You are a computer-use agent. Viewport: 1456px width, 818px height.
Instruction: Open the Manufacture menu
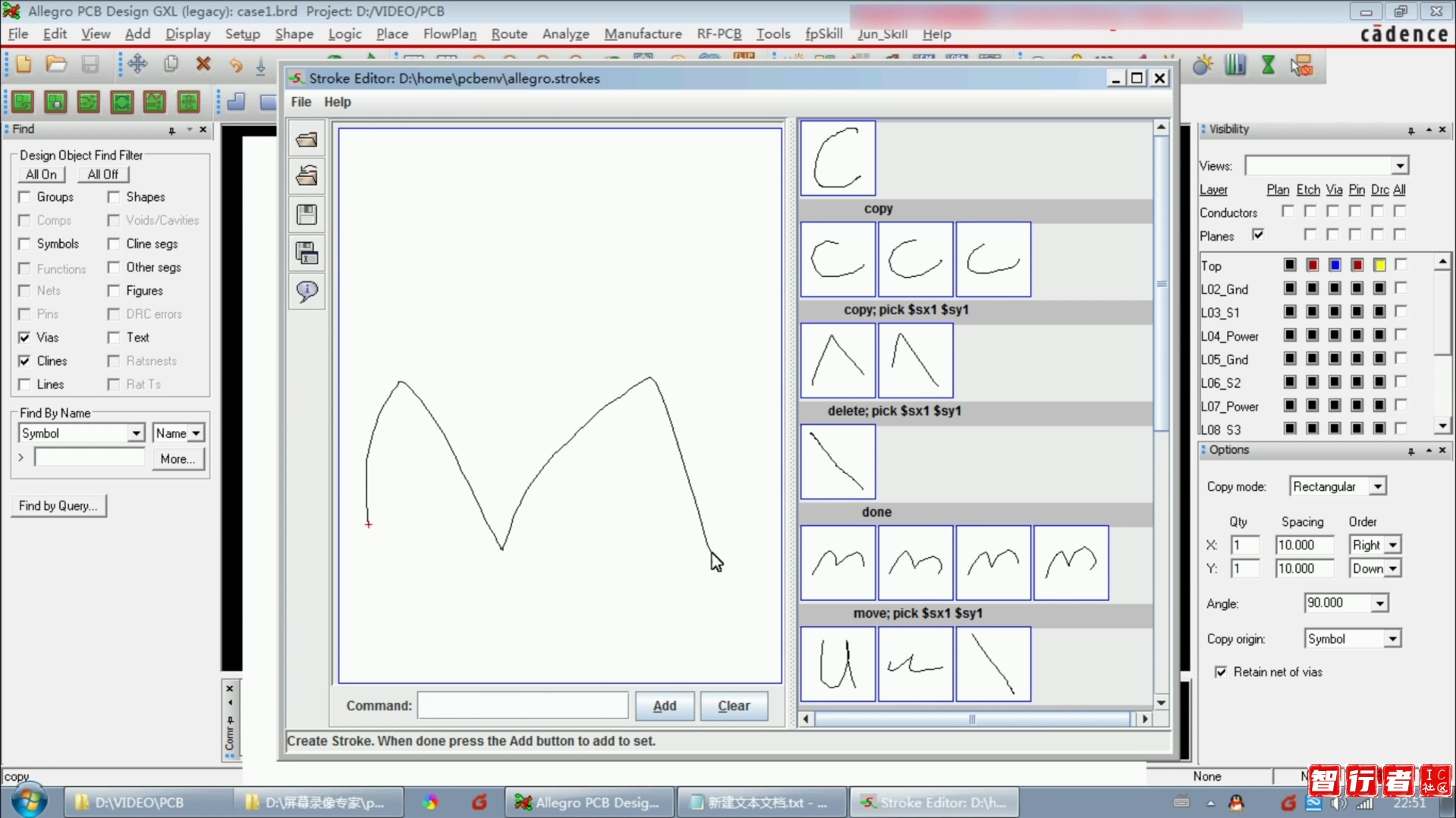[643, 34]
